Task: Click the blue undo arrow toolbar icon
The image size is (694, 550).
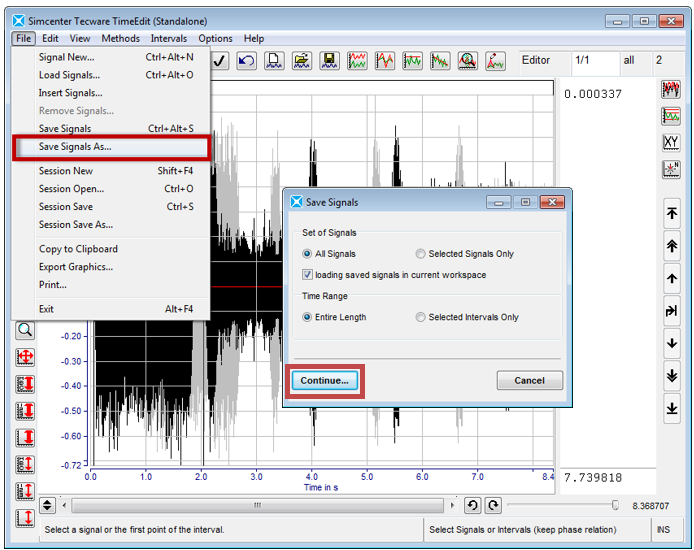Action: pos(247,61)
